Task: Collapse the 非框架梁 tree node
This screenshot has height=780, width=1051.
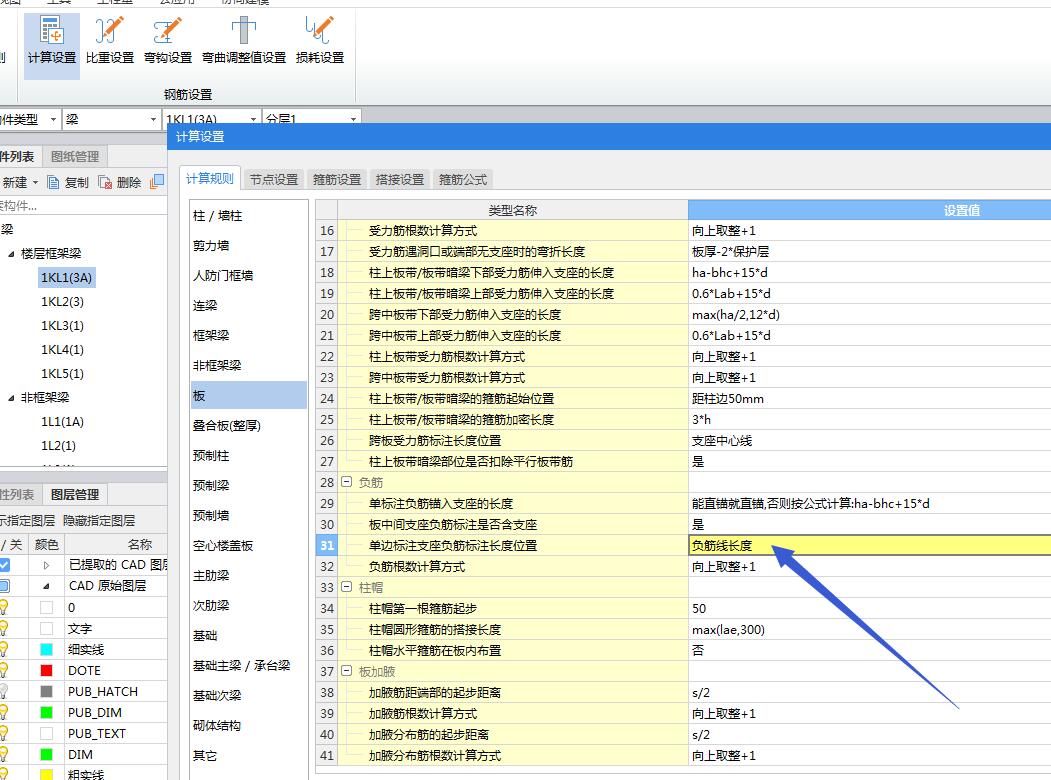Action: coord(11,398)
